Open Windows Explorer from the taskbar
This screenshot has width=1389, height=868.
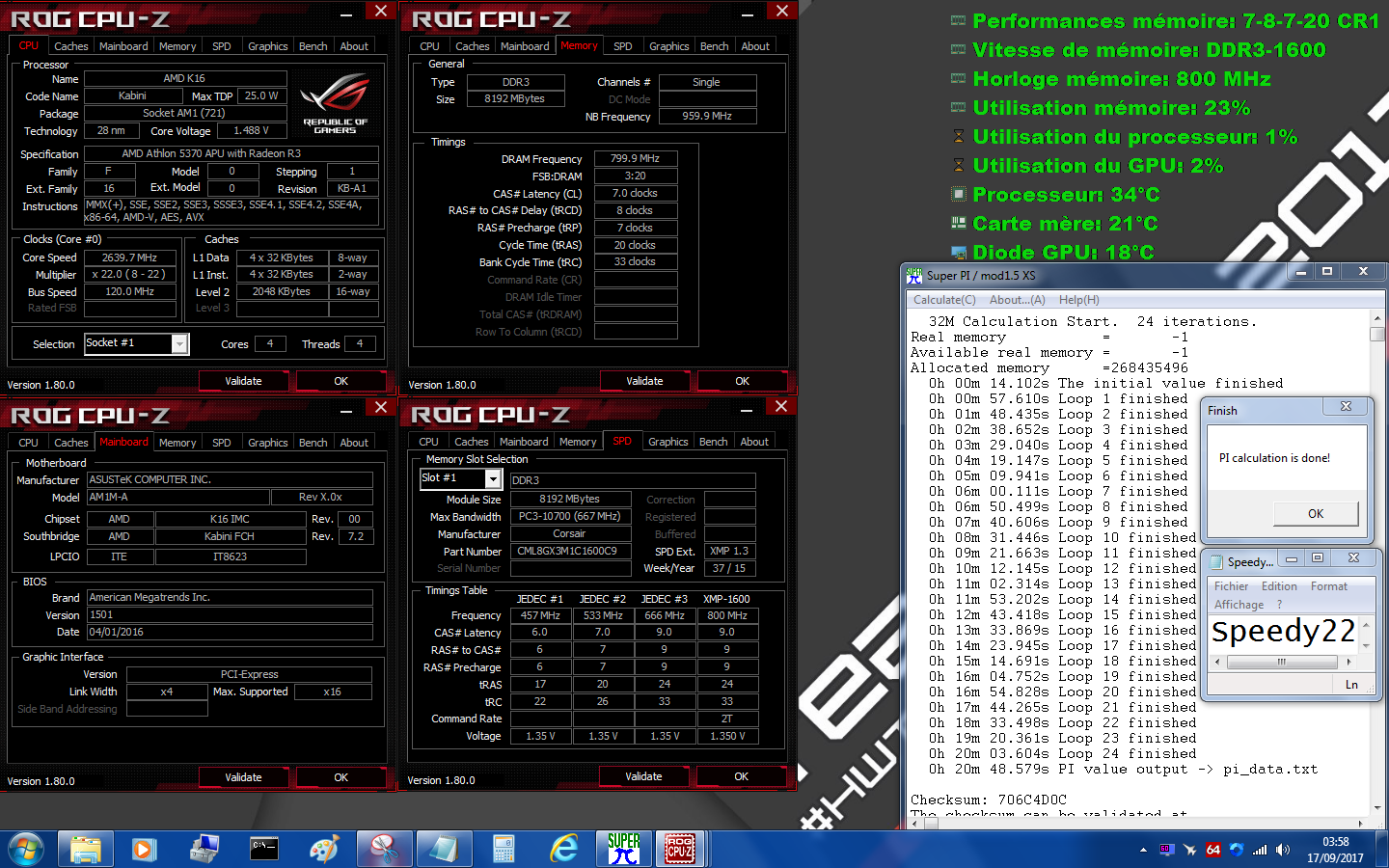click(x=86, y=849)
